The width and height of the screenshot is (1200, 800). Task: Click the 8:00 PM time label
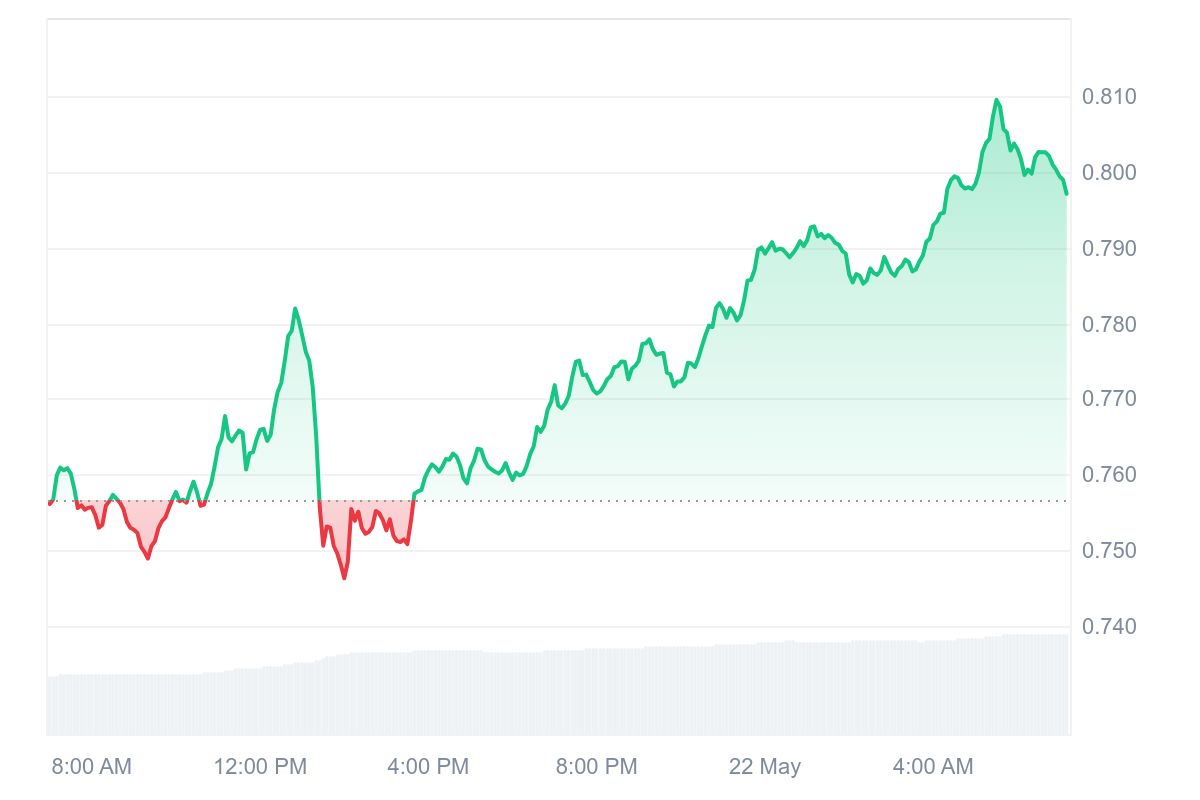click(x=597, y=767)
